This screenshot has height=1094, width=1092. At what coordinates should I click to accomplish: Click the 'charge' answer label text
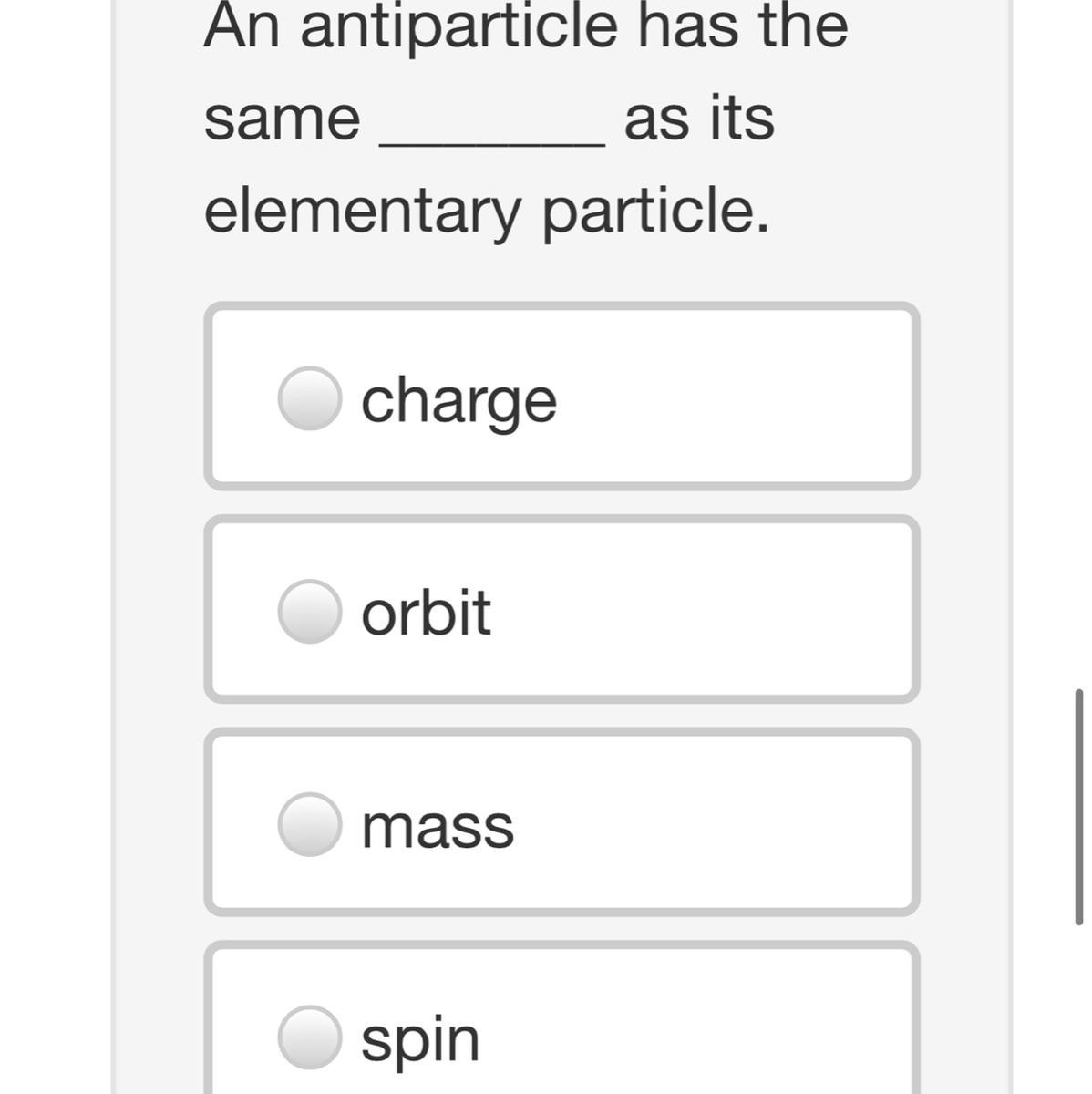coord(458,400)
